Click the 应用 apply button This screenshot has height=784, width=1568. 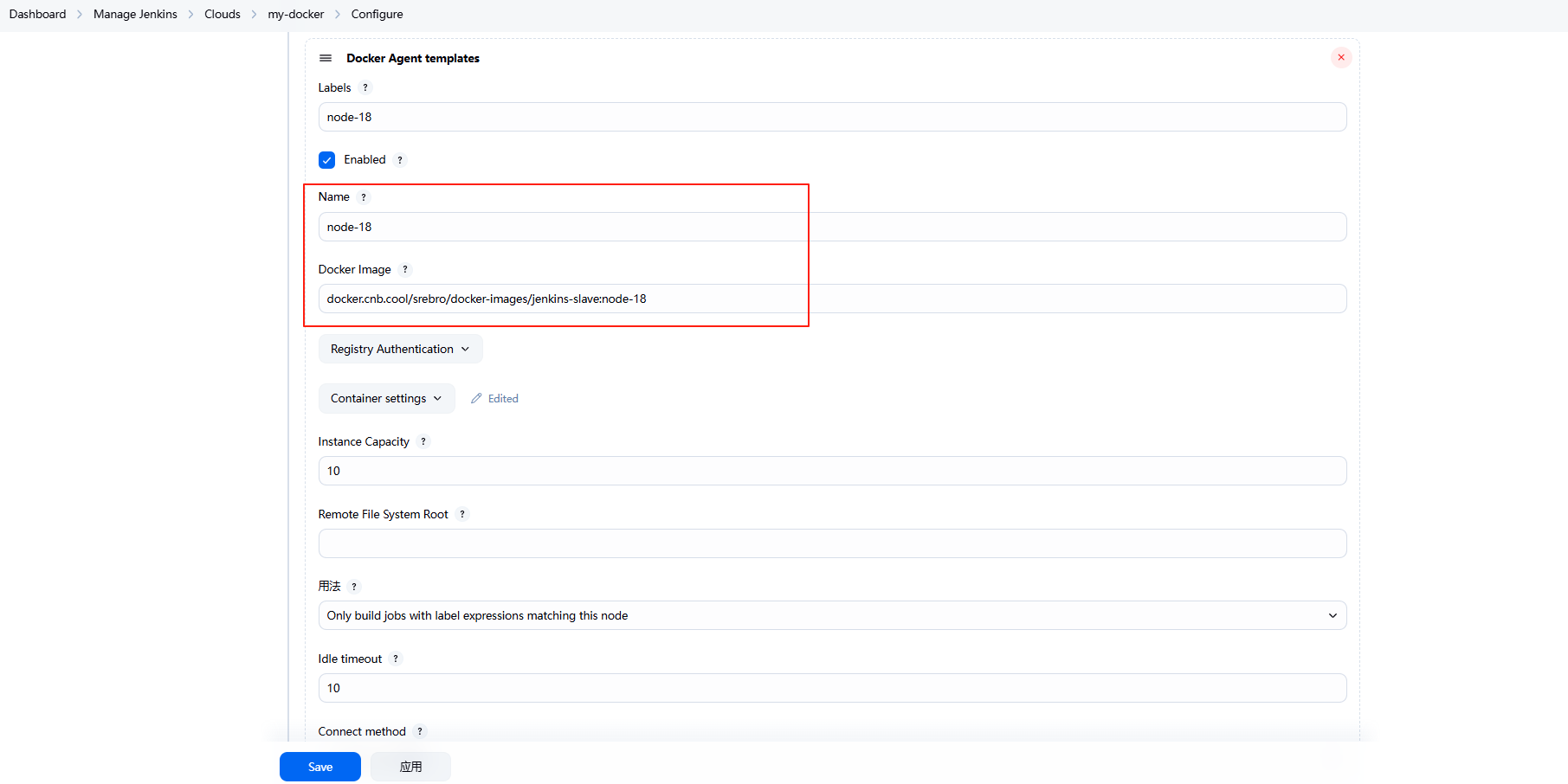(x=410, y=767)
